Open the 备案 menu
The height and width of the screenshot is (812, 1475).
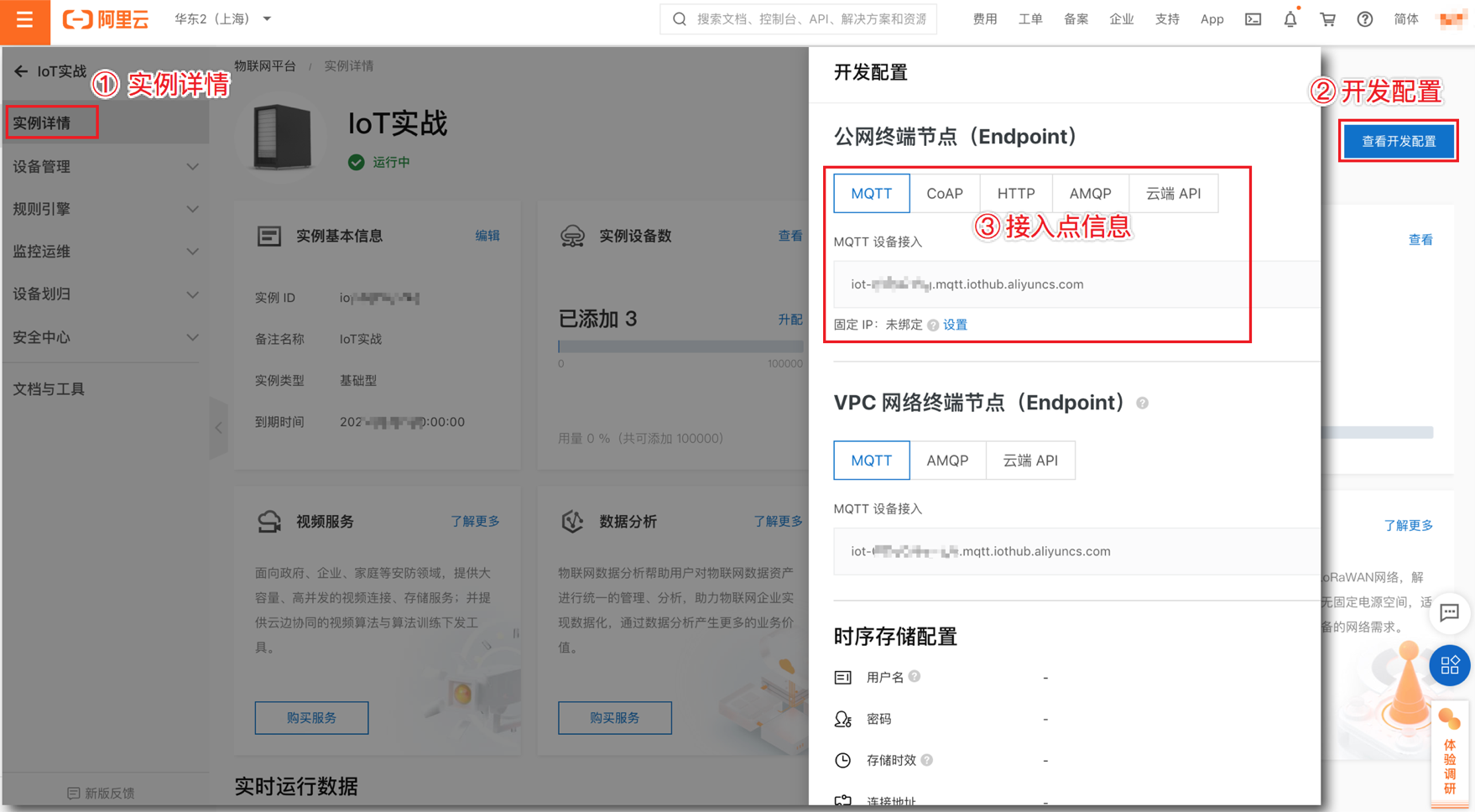click(1076, 18)
